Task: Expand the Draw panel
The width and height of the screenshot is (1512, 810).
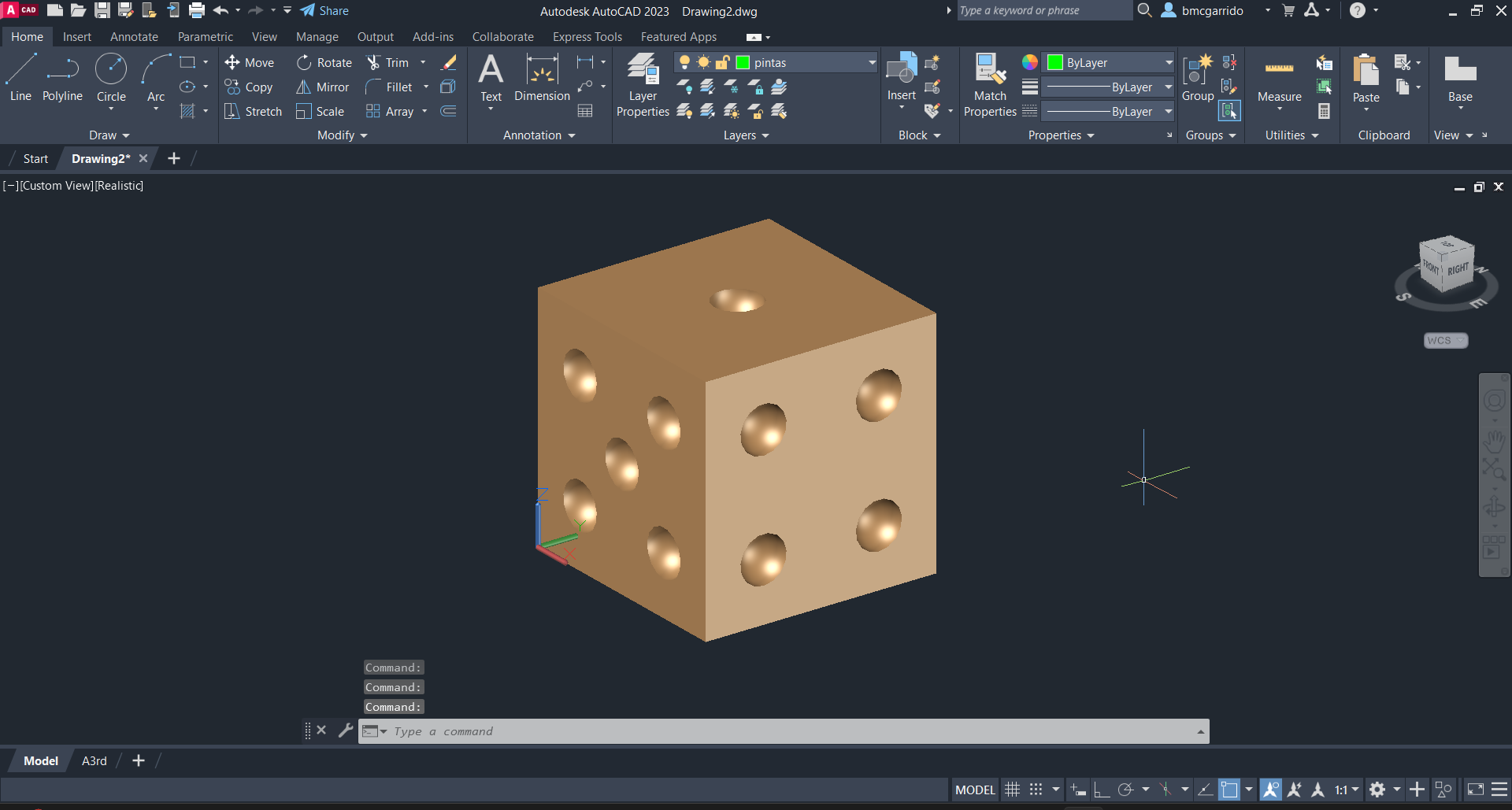Action: [x=109, y=135]
